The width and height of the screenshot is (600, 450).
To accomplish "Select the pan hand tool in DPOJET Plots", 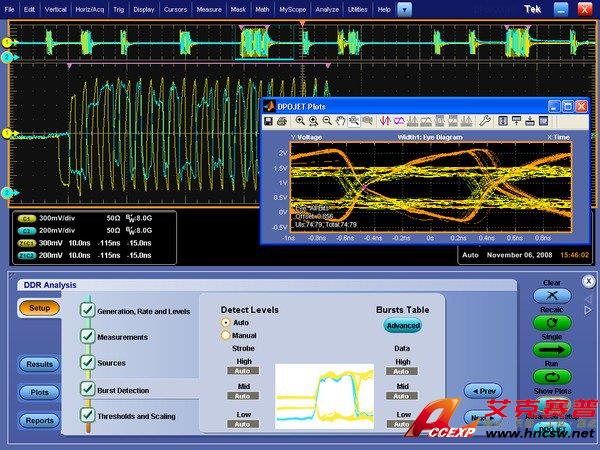I will pos(340,121).
